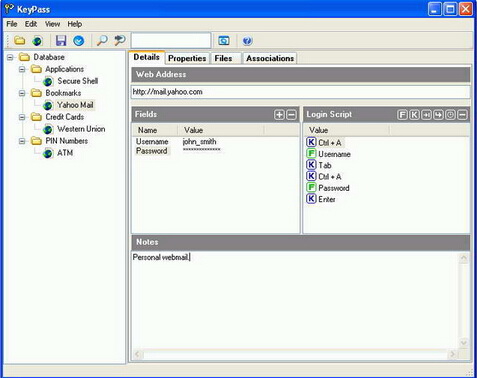This screenshot has height=378, width=477.
Task: Open the Help menu
Action: [75, 24]
